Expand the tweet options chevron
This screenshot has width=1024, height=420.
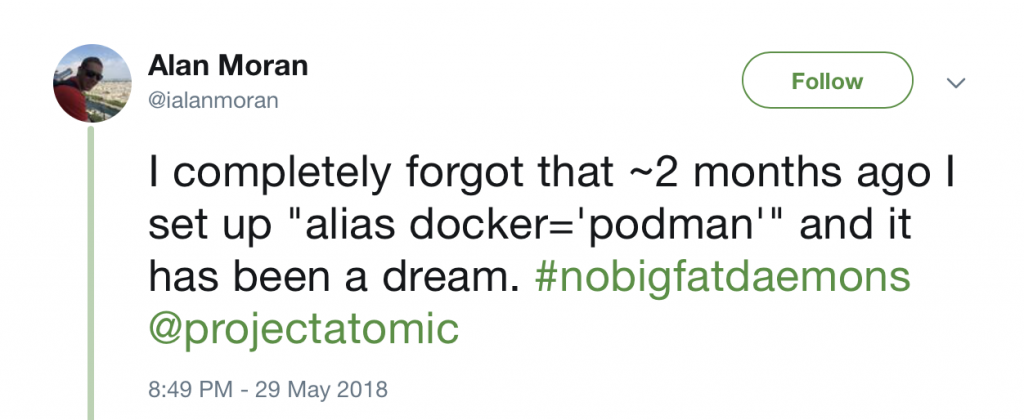(956, 83)
